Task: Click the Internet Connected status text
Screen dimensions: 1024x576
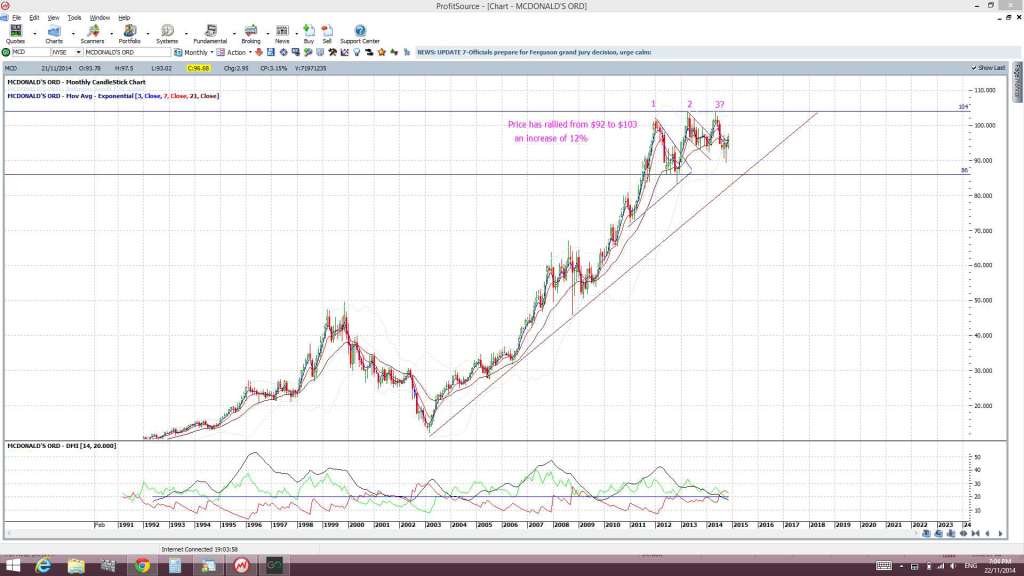Action: 199,550
